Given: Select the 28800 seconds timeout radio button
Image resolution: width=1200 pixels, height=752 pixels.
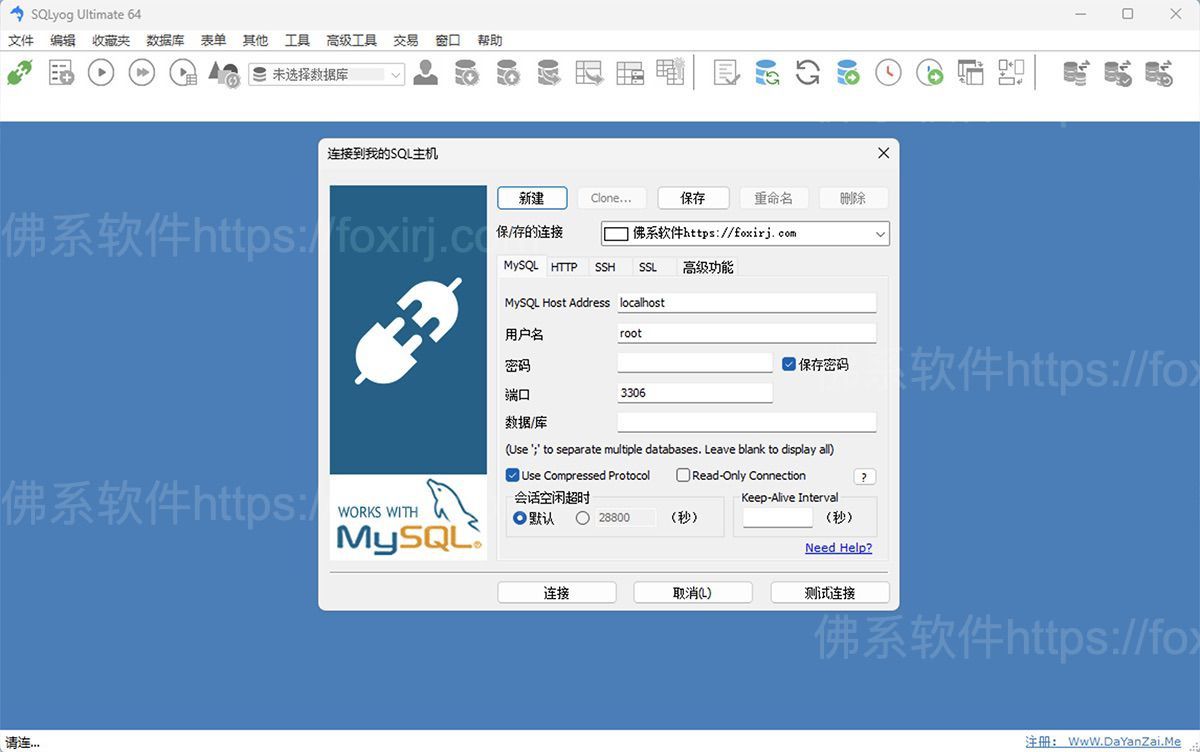Looking at the screenshot, I should point(582,517).
